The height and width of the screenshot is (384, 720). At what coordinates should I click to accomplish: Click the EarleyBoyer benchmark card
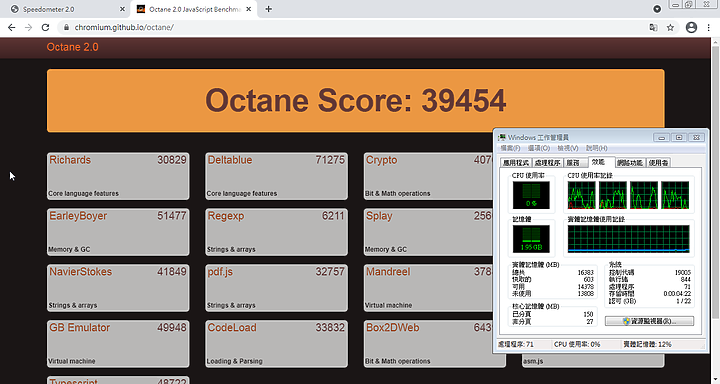click(x=118, y=232)
